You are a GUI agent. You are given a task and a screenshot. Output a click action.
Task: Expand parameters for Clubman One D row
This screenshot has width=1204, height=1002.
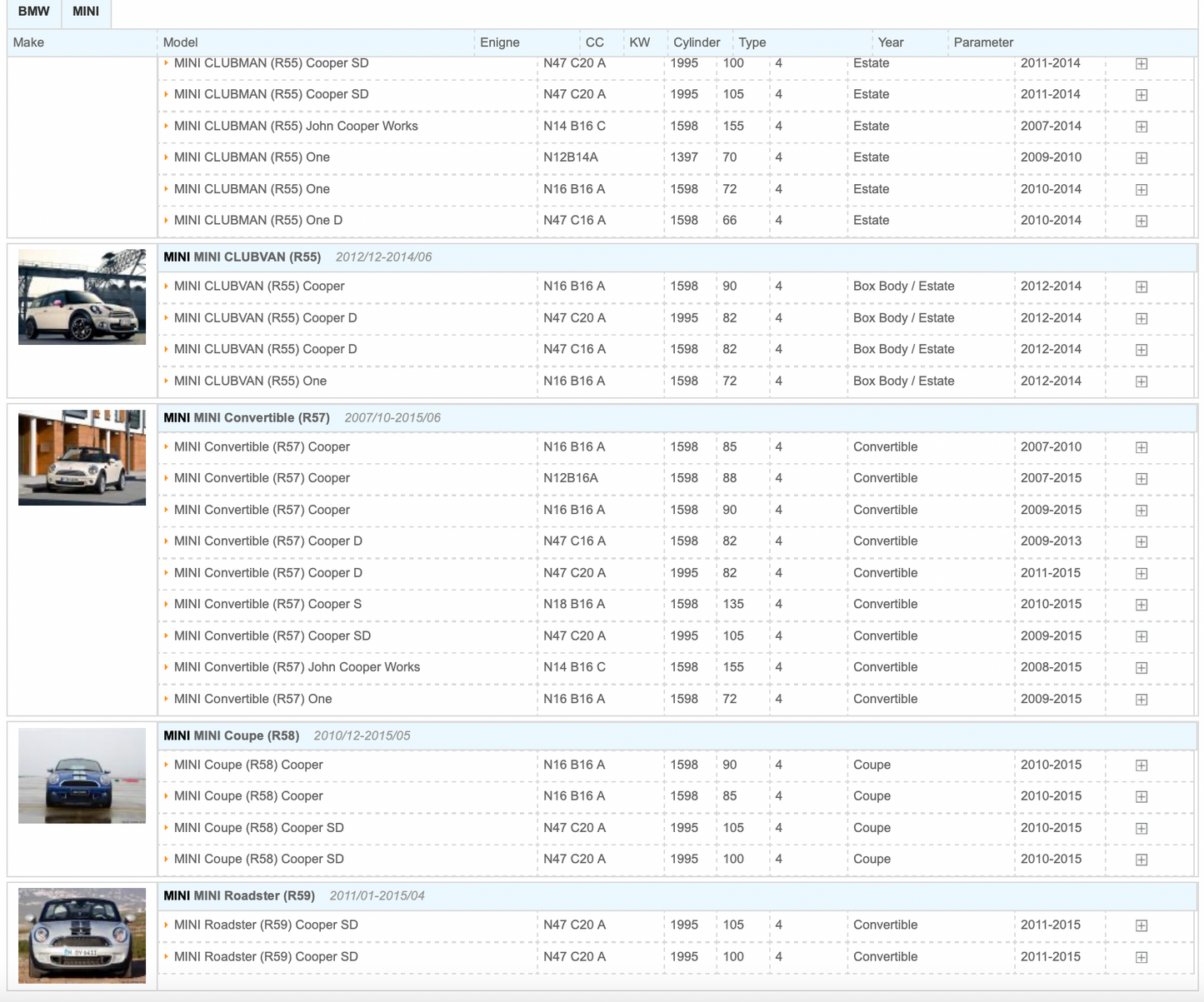pyautogui.click(x=1142, y=221)
